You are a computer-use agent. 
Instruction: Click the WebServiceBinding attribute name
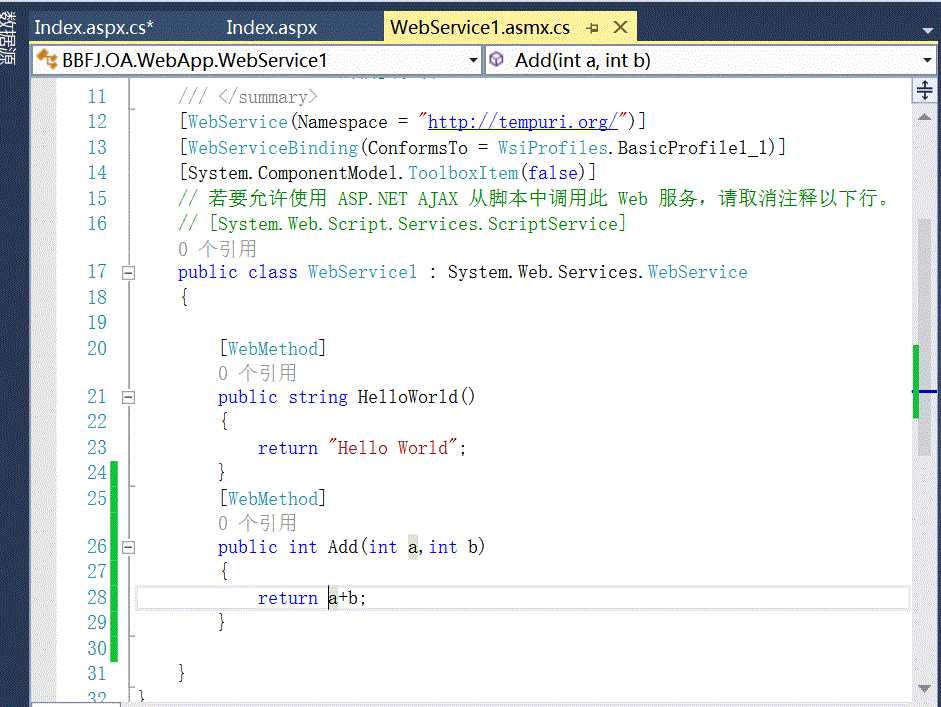[273, 148]
